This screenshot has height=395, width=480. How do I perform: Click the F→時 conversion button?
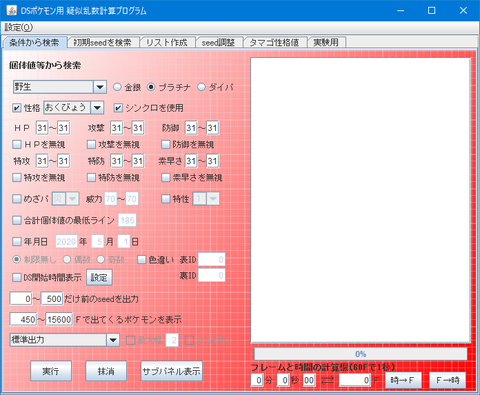(448, 380)
